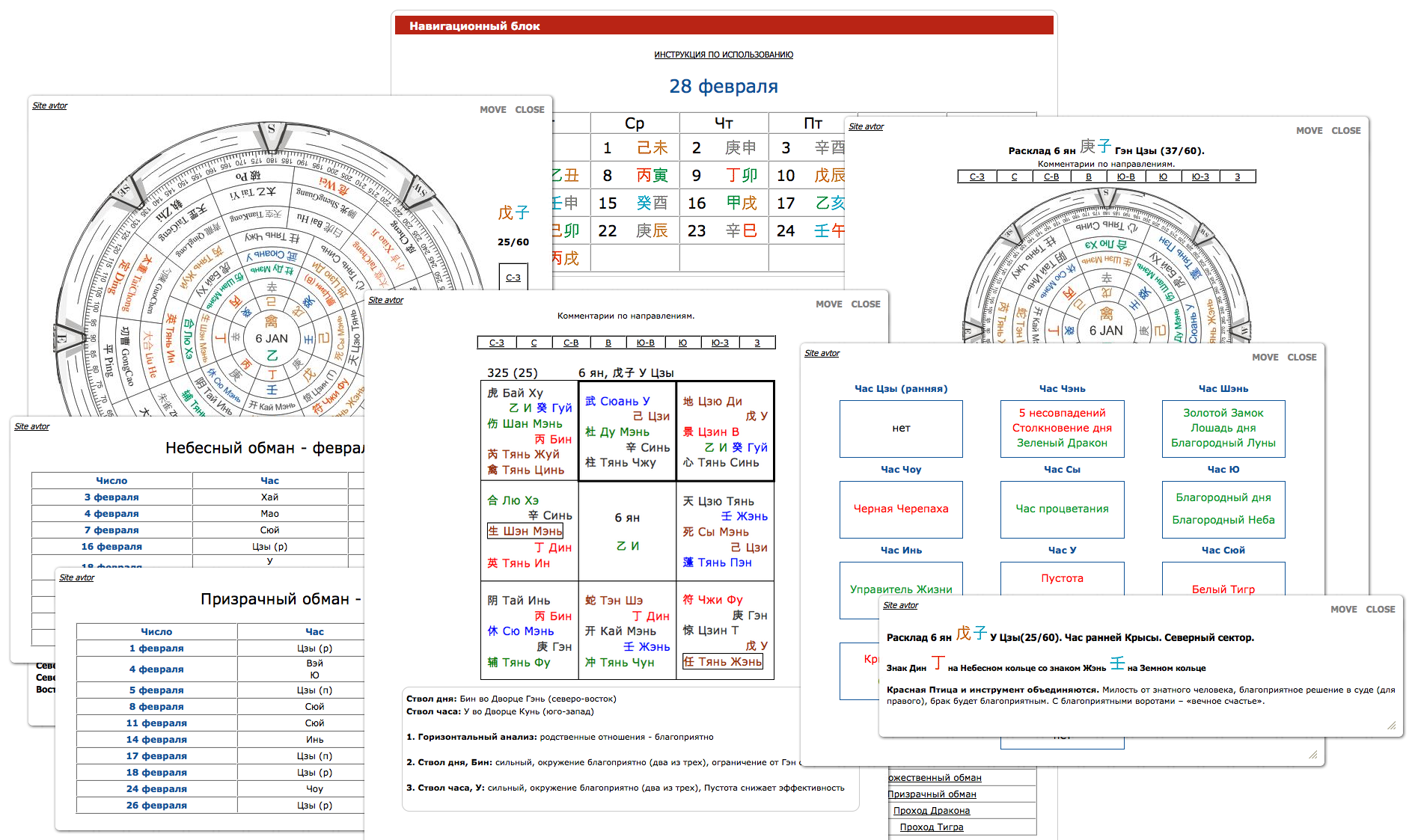Open Site avtor link in 戊子 compass window
The image size is (1415, 840).
49,105
